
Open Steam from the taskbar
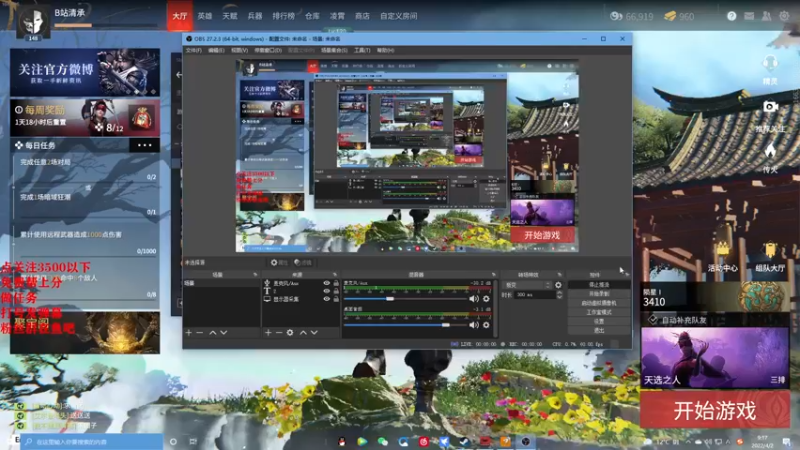click(x=464, y=441)
